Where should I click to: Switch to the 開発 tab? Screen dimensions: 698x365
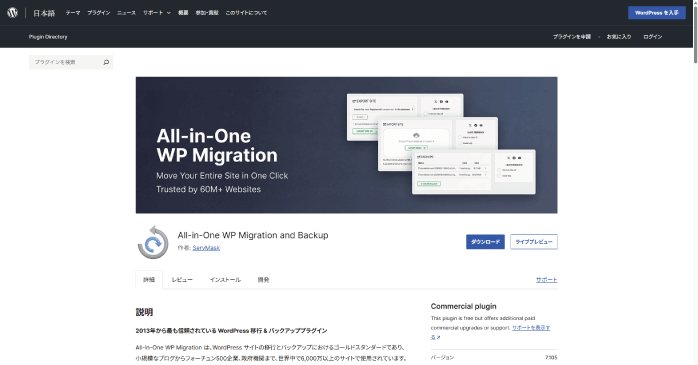[263, 280]
